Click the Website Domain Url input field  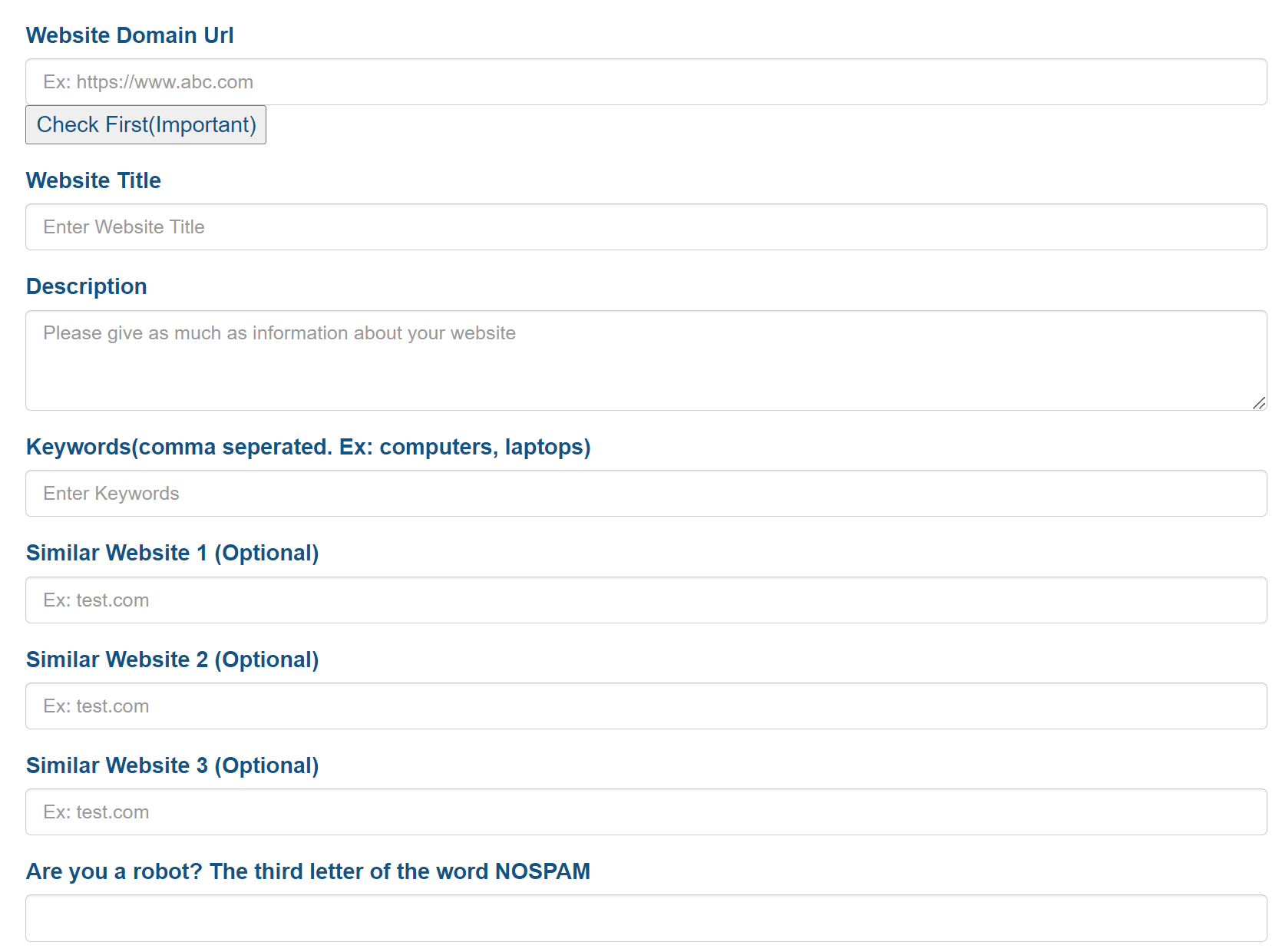click(x=645, y=82)
